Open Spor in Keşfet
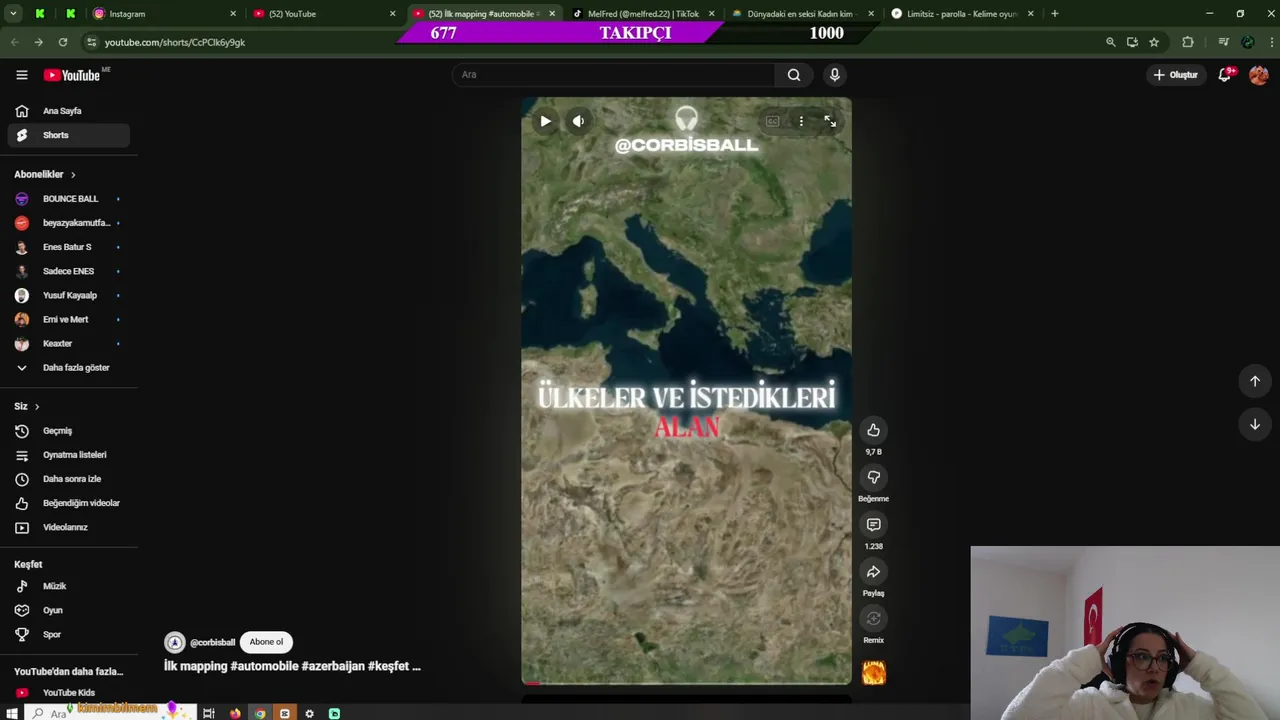1280x720 pixels. pos(69,634)
